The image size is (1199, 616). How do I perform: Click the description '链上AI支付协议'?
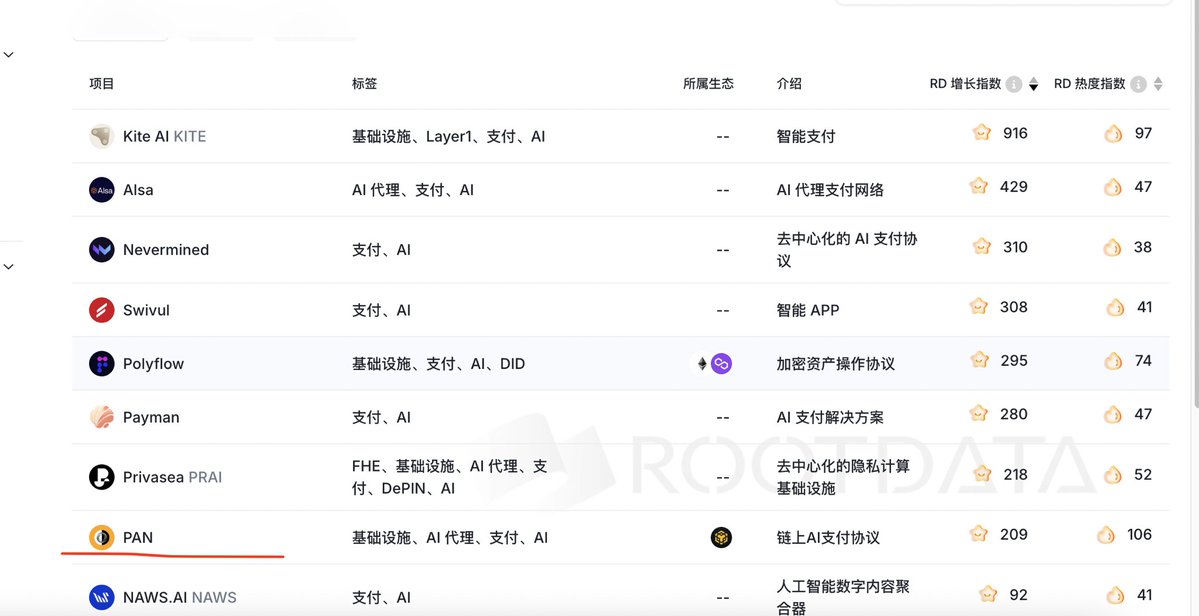[828, 538]
